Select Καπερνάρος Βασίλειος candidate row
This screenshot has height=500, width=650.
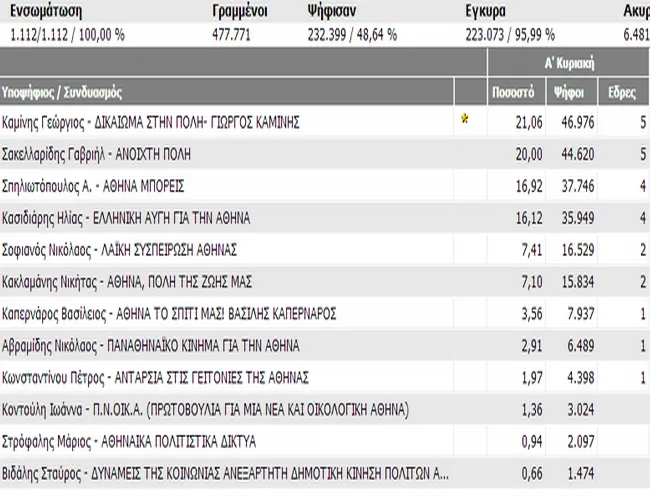[x=325, y=313]
